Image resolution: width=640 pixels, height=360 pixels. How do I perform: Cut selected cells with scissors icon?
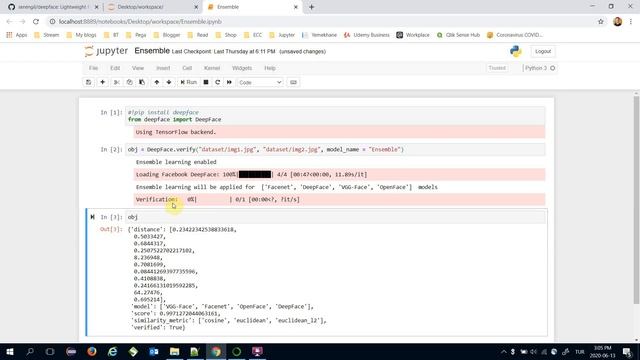click(x=117, y=82)
